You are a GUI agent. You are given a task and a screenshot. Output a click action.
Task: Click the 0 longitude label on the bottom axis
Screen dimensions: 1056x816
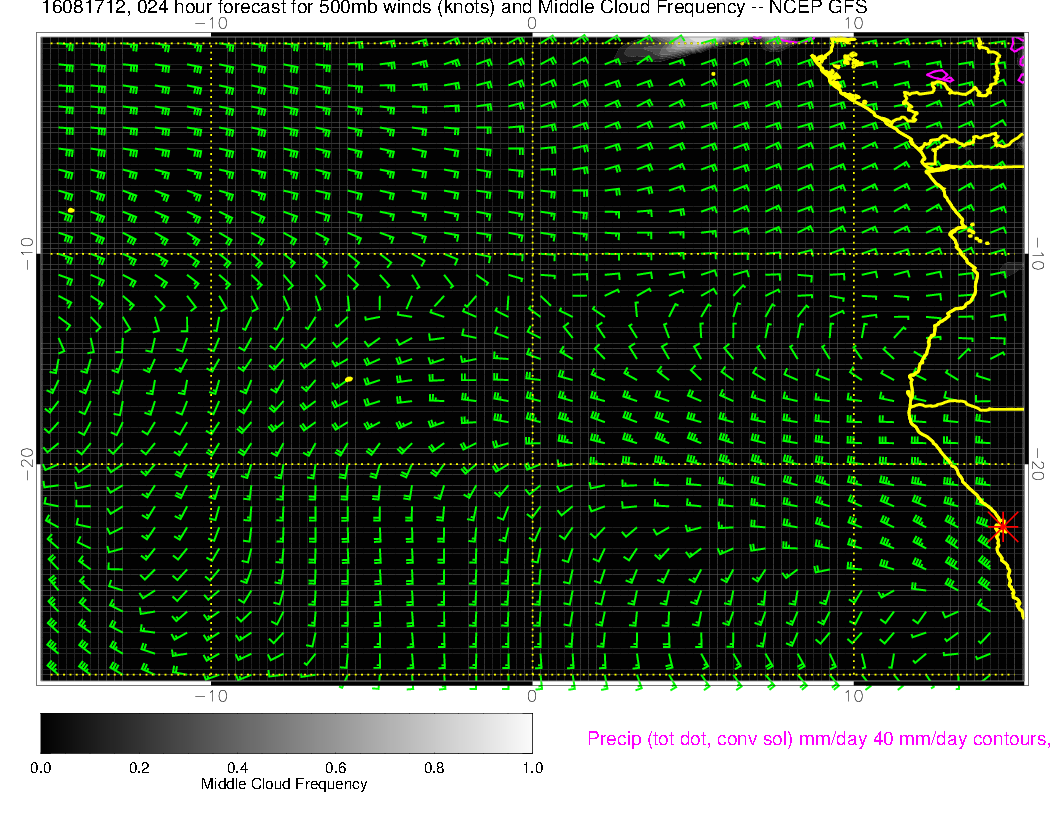533,695
